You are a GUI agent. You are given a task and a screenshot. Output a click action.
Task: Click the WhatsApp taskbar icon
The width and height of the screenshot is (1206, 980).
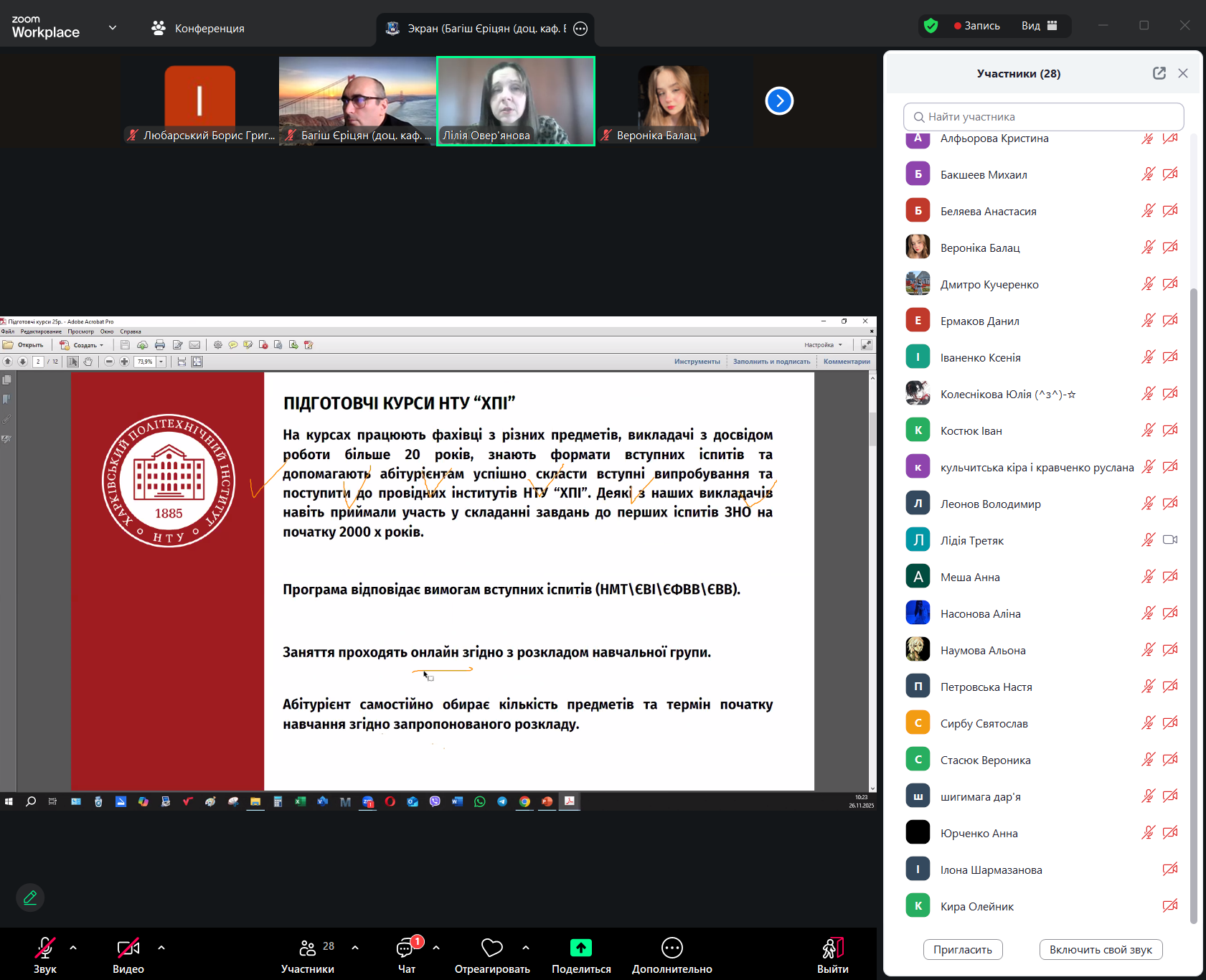[480, 801]
